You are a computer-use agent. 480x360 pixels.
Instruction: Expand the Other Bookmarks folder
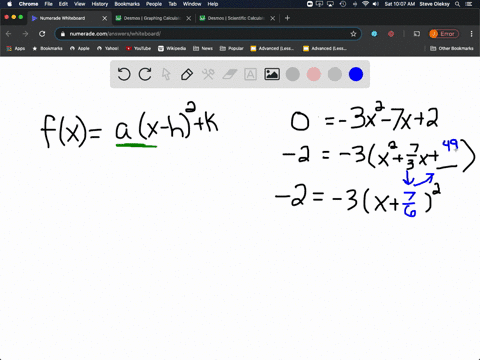click(x=452, y=48)
